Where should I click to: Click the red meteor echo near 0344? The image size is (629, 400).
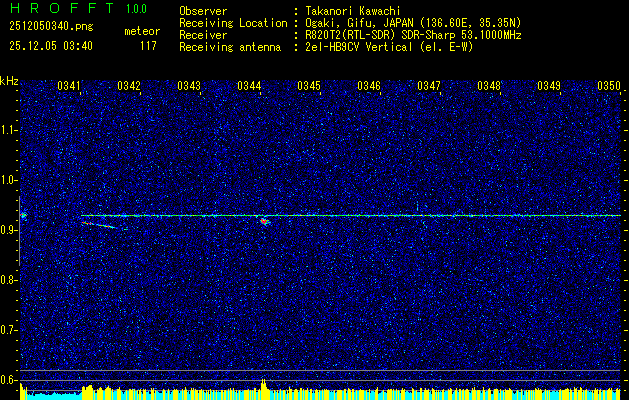[264, 221]
